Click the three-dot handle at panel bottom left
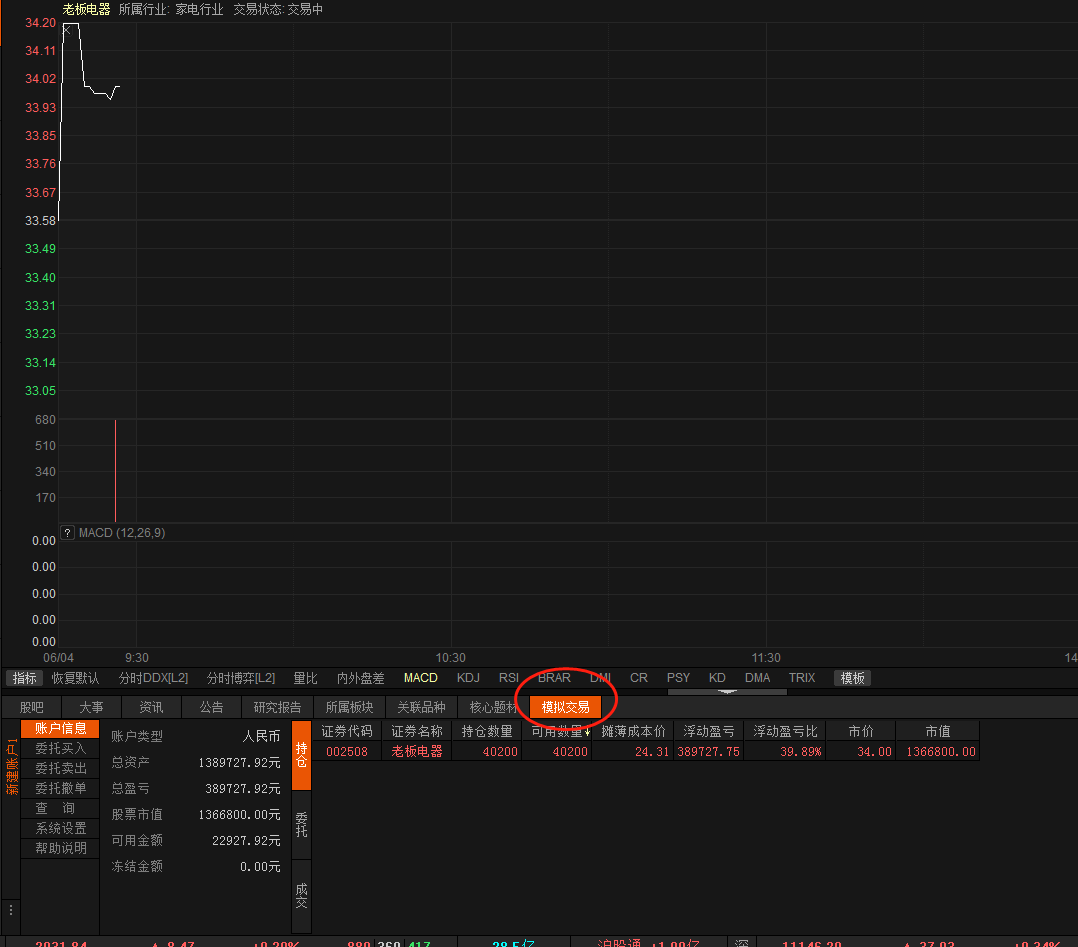The height and width of the screenshot is (947, 1078). click(11, 910)
